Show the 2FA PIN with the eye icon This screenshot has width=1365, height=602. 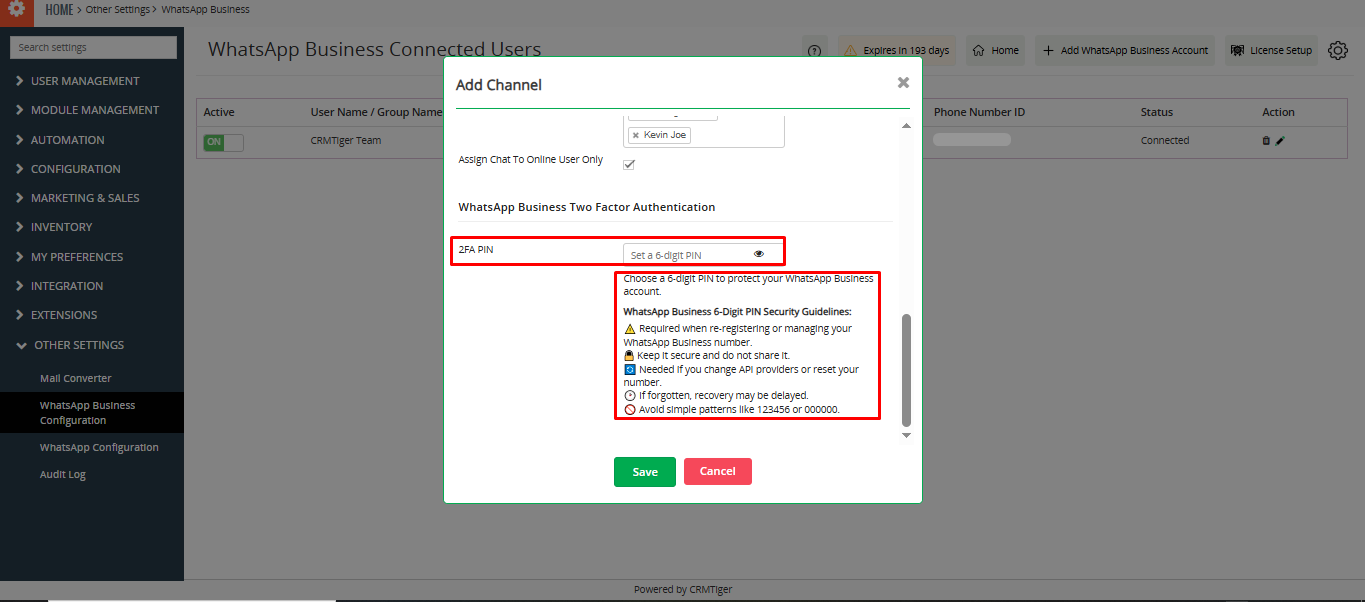point(759,254)
